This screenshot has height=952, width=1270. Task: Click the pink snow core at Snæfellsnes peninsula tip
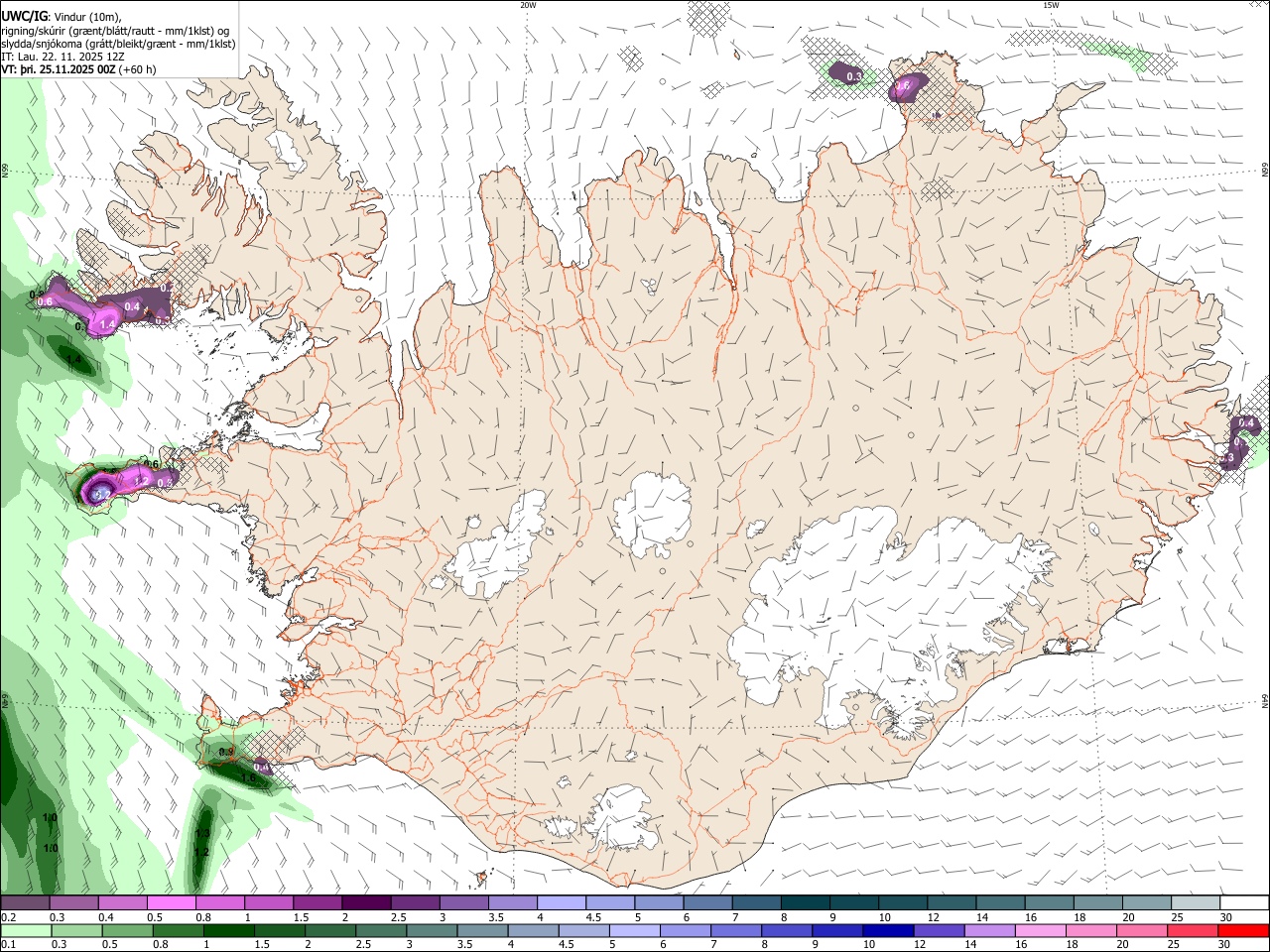[100, 490]
